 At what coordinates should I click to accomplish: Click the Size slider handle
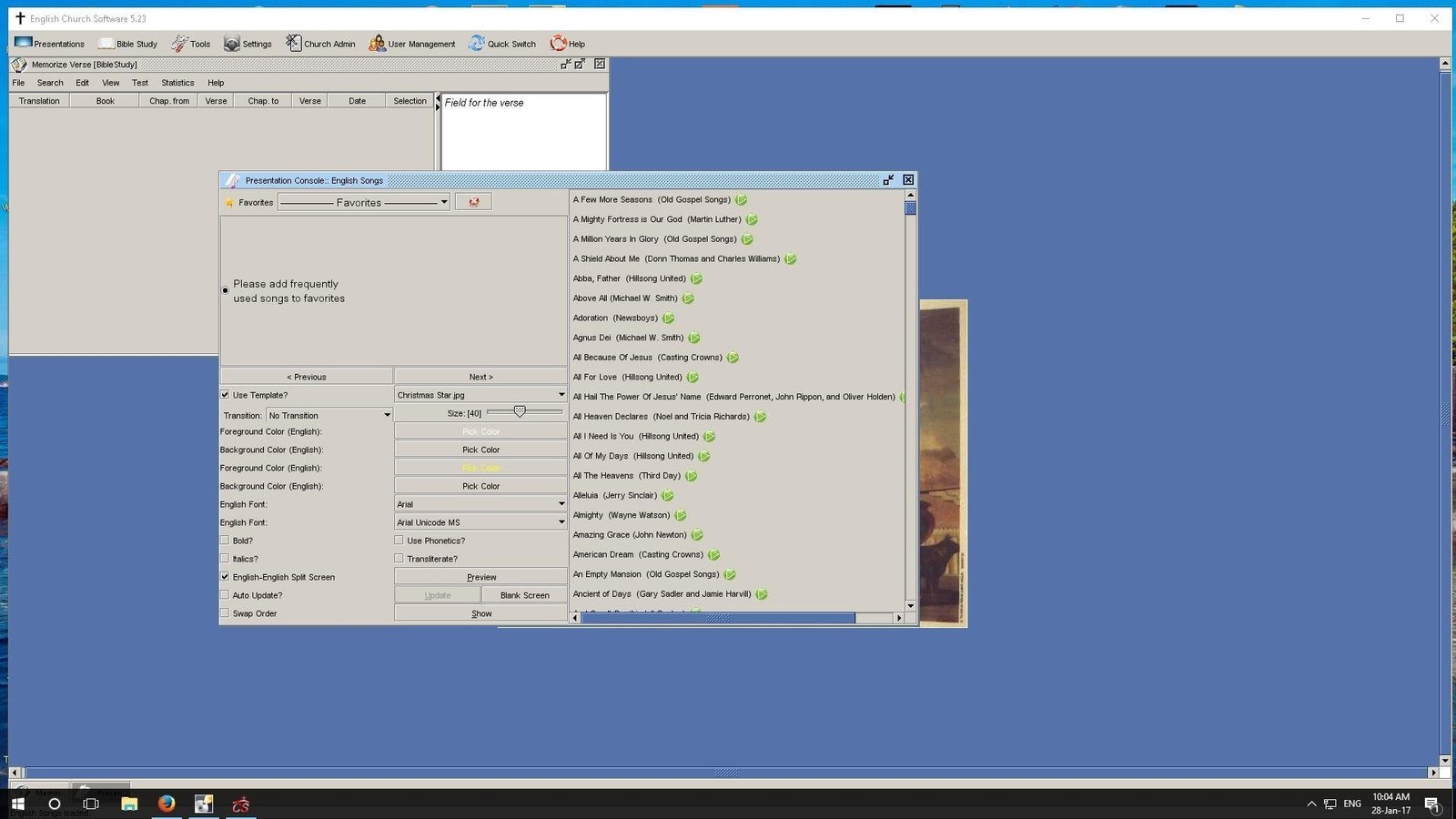[x=520, y=412]
